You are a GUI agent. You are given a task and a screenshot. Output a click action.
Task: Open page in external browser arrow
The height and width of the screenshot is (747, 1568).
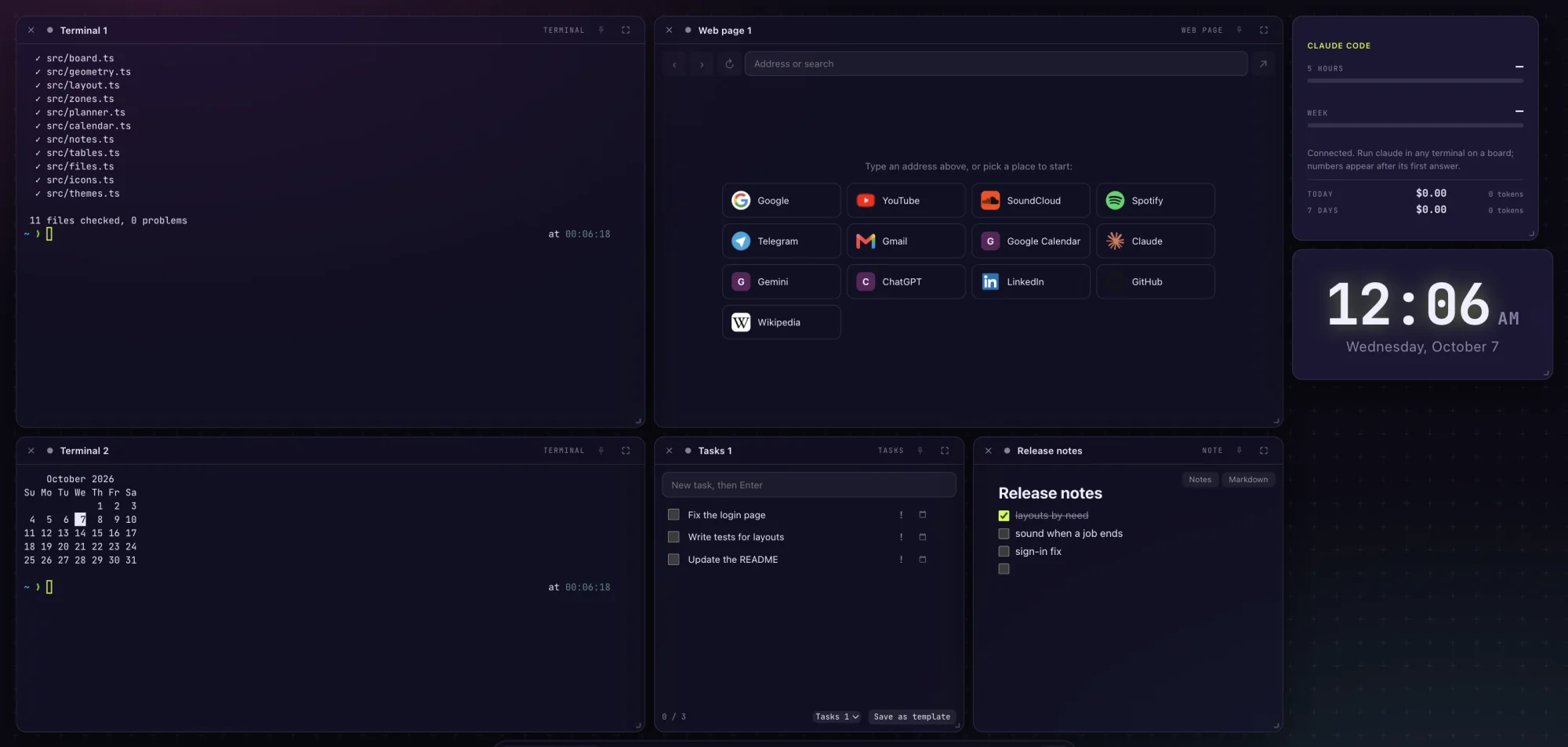coord(1263,64)
